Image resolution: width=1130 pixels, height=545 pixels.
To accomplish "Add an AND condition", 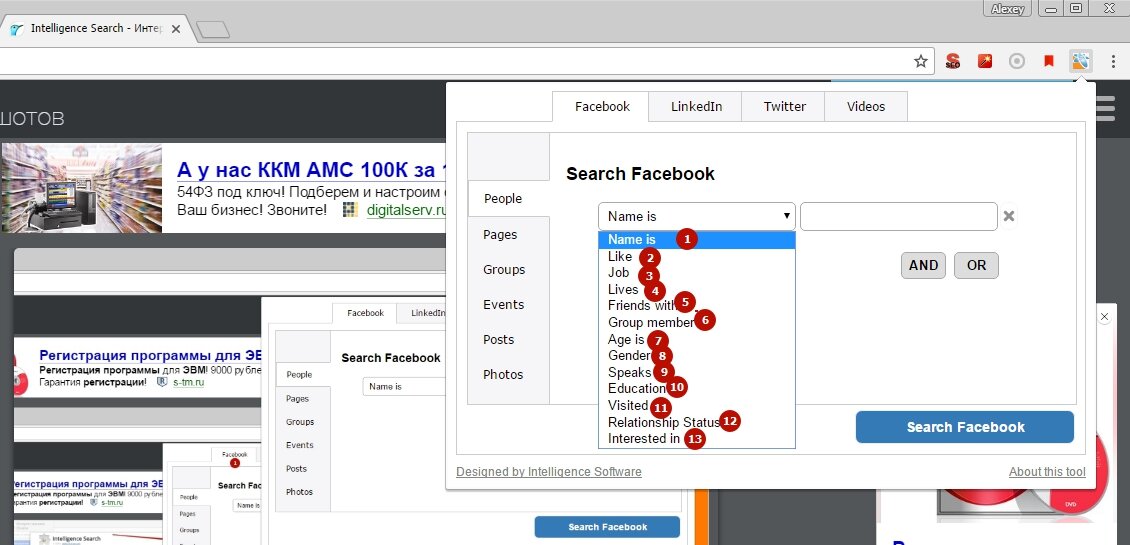I will pyautogui.click(x=923, y=265).
